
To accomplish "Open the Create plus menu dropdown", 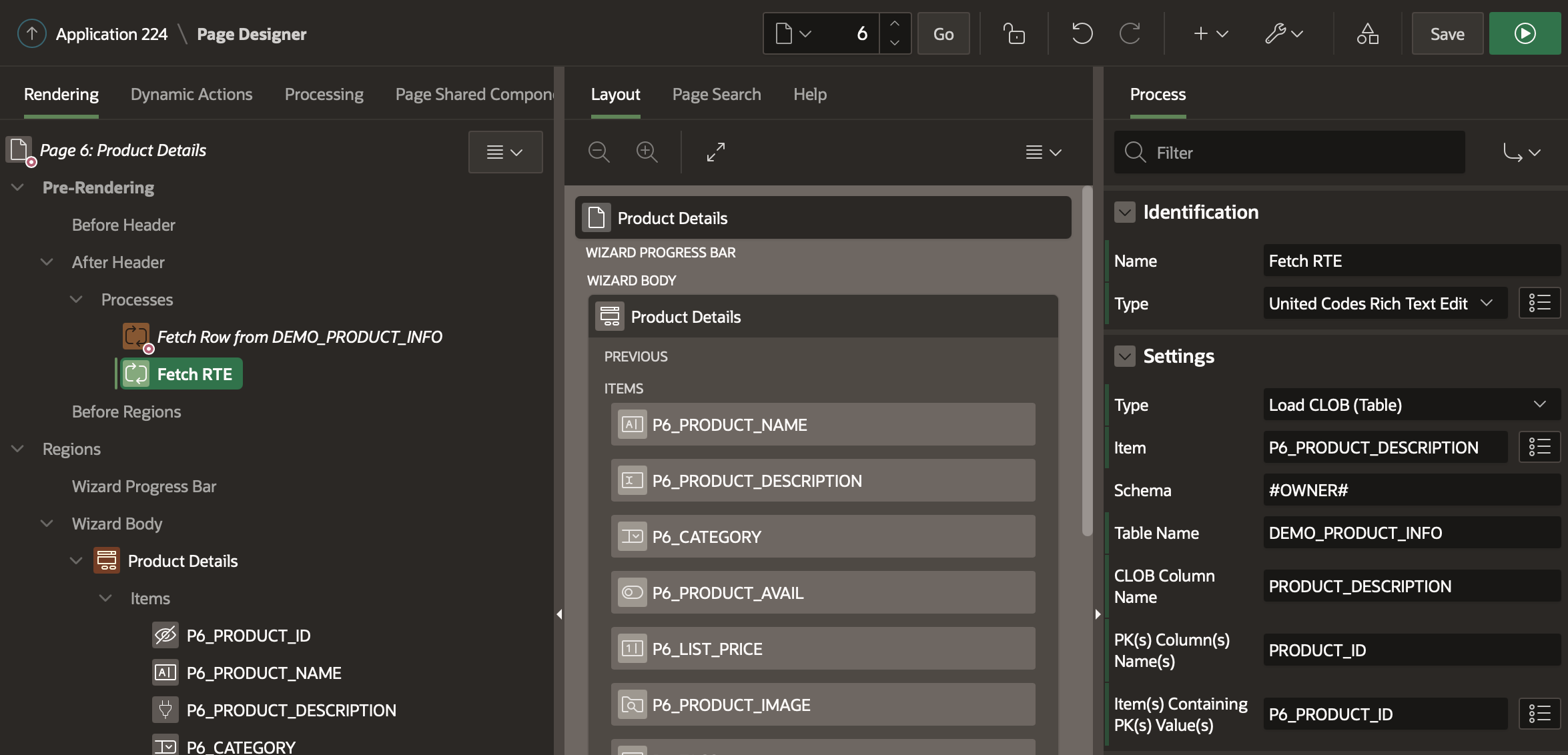I will (1210, 33).
